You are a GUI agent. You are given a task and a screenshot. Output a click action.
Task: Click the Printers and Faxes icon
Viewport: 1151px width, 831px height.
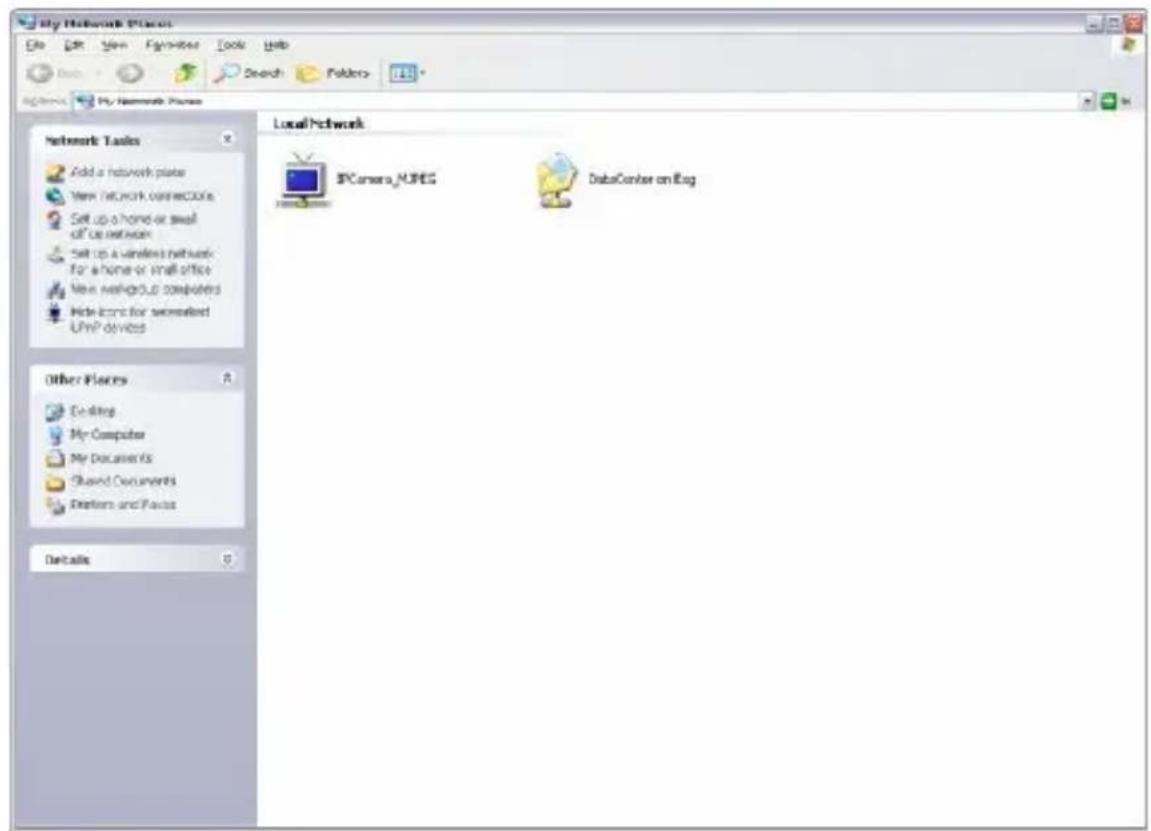tap(55, 506)
